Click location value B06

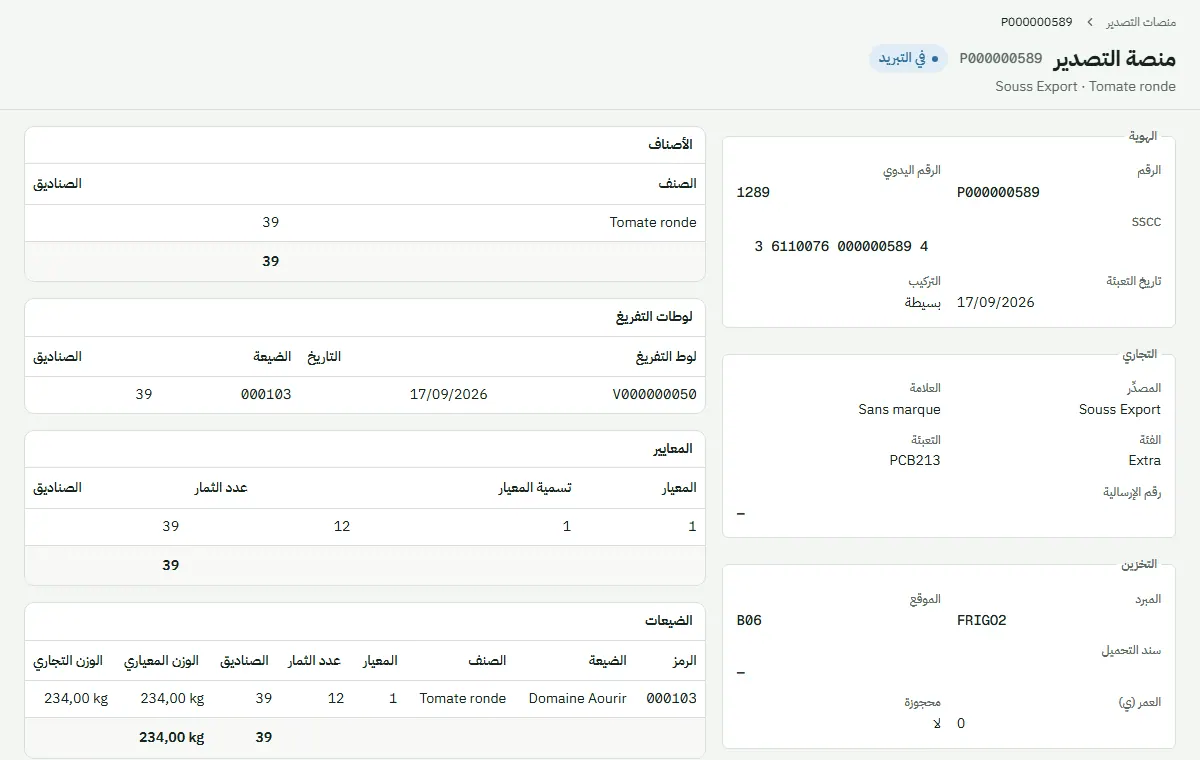749,620
